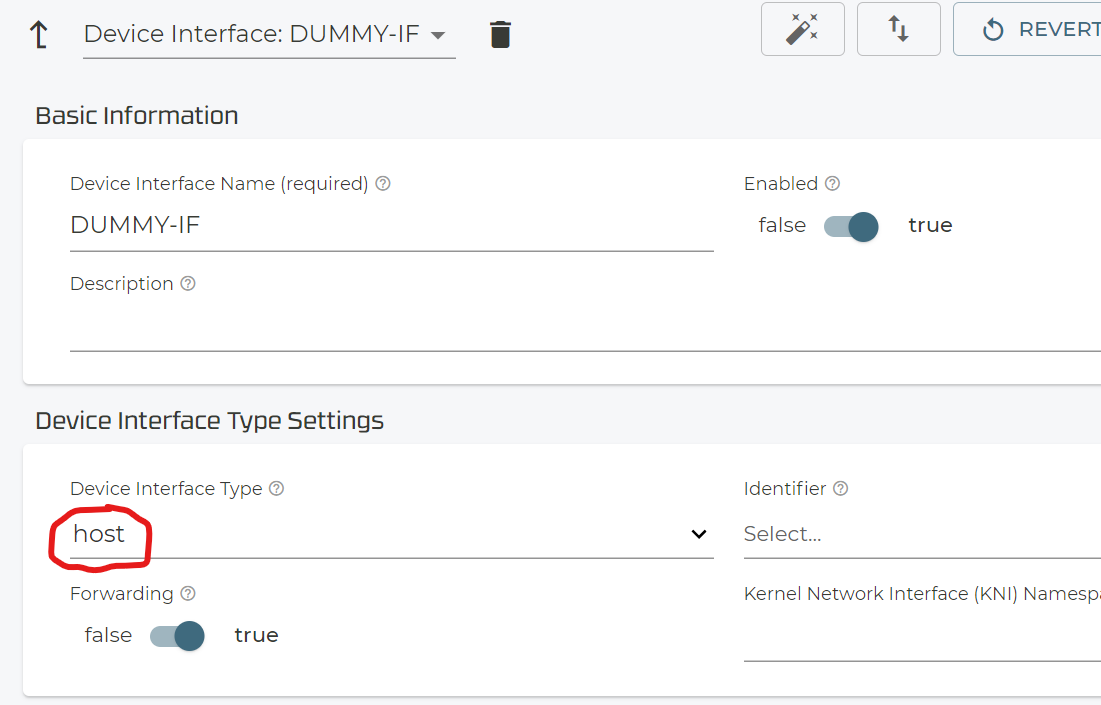The width and height of the screenshot is (1101, 705).
Task: Click the Kernel Network Interface Namespace field
Action: click(x=920, y=640)
